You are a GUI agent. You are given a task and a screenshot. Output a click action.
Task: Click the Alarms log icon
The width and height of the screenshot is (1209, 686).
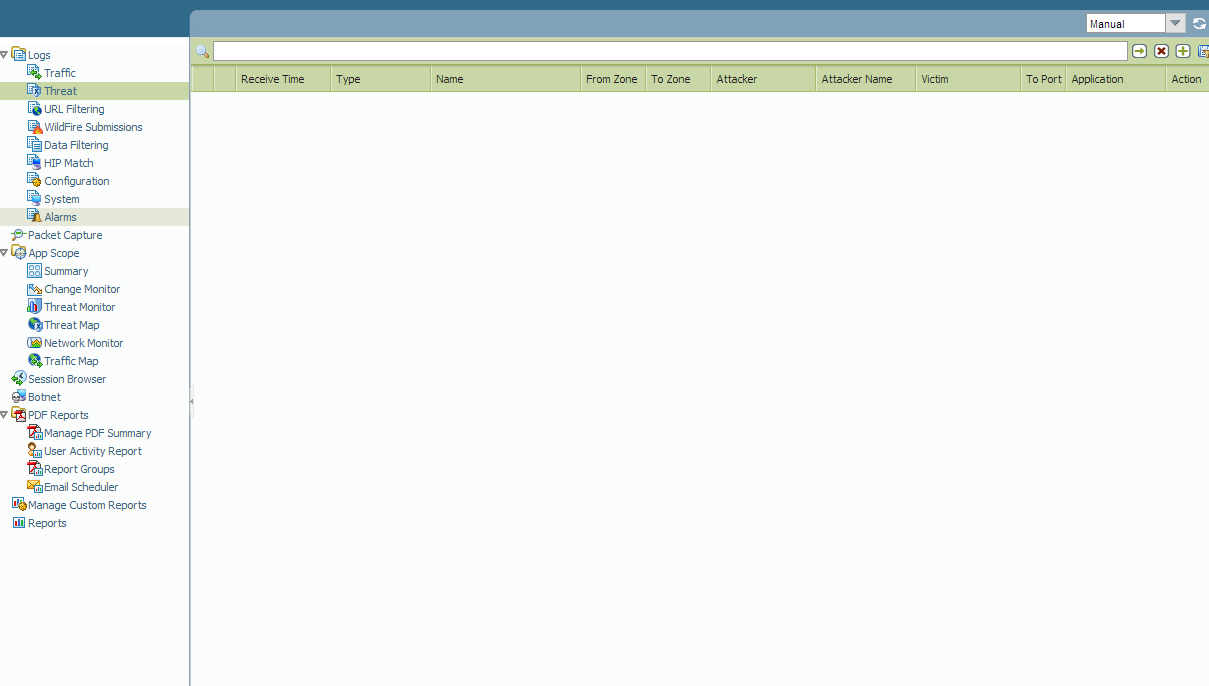34,217
